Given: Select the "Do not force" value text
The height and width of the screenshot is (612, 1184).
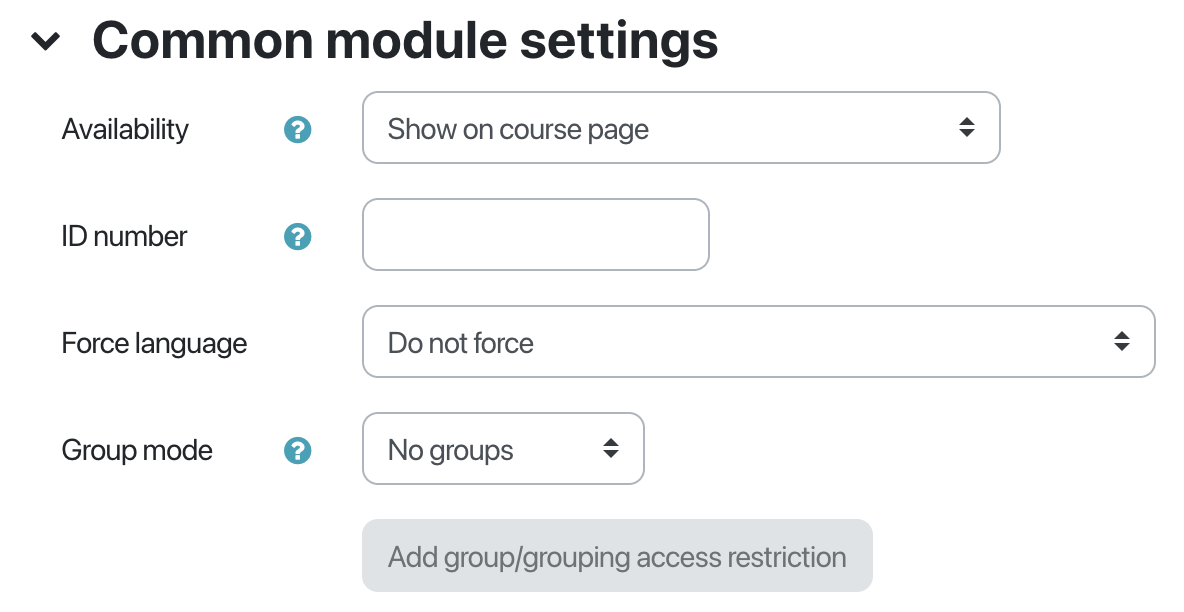Looking at the screenshot, I should [x=460, y=343].
